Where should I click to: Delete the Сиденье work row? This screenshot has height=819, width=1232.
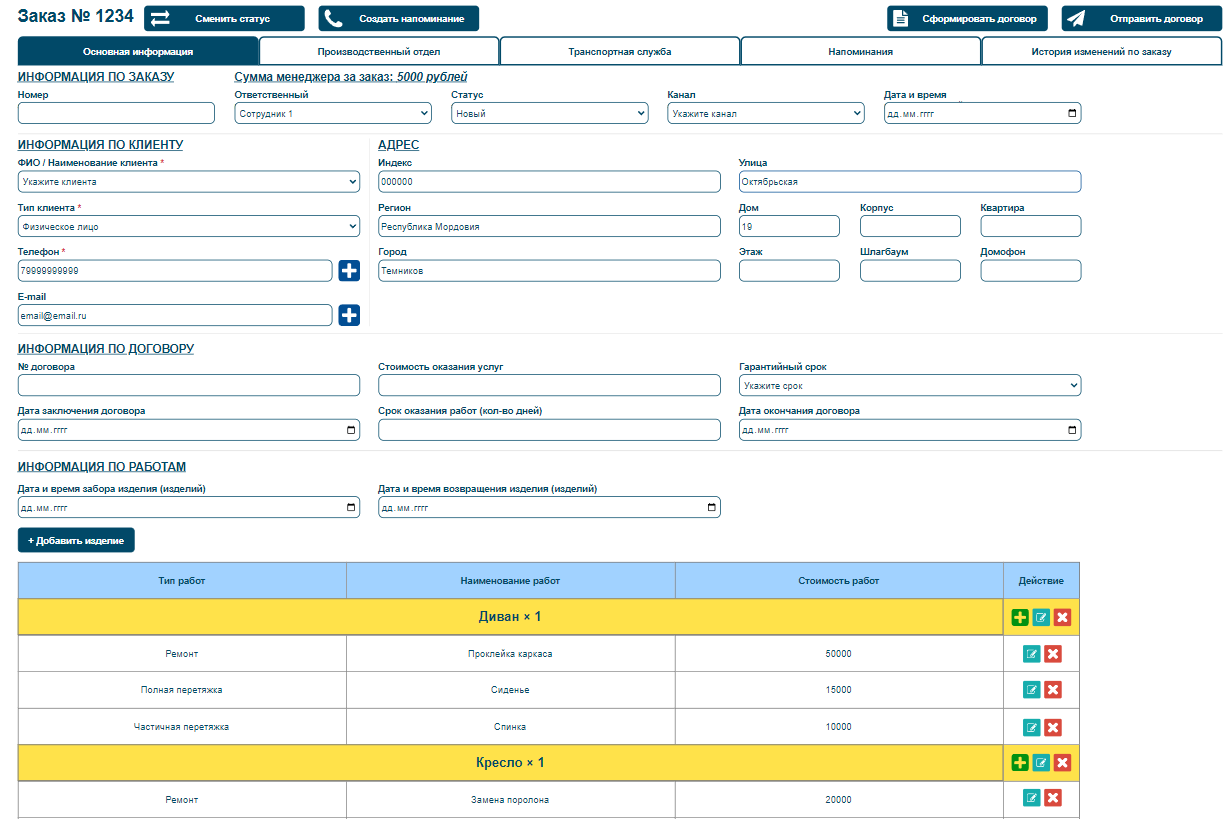1052,690
